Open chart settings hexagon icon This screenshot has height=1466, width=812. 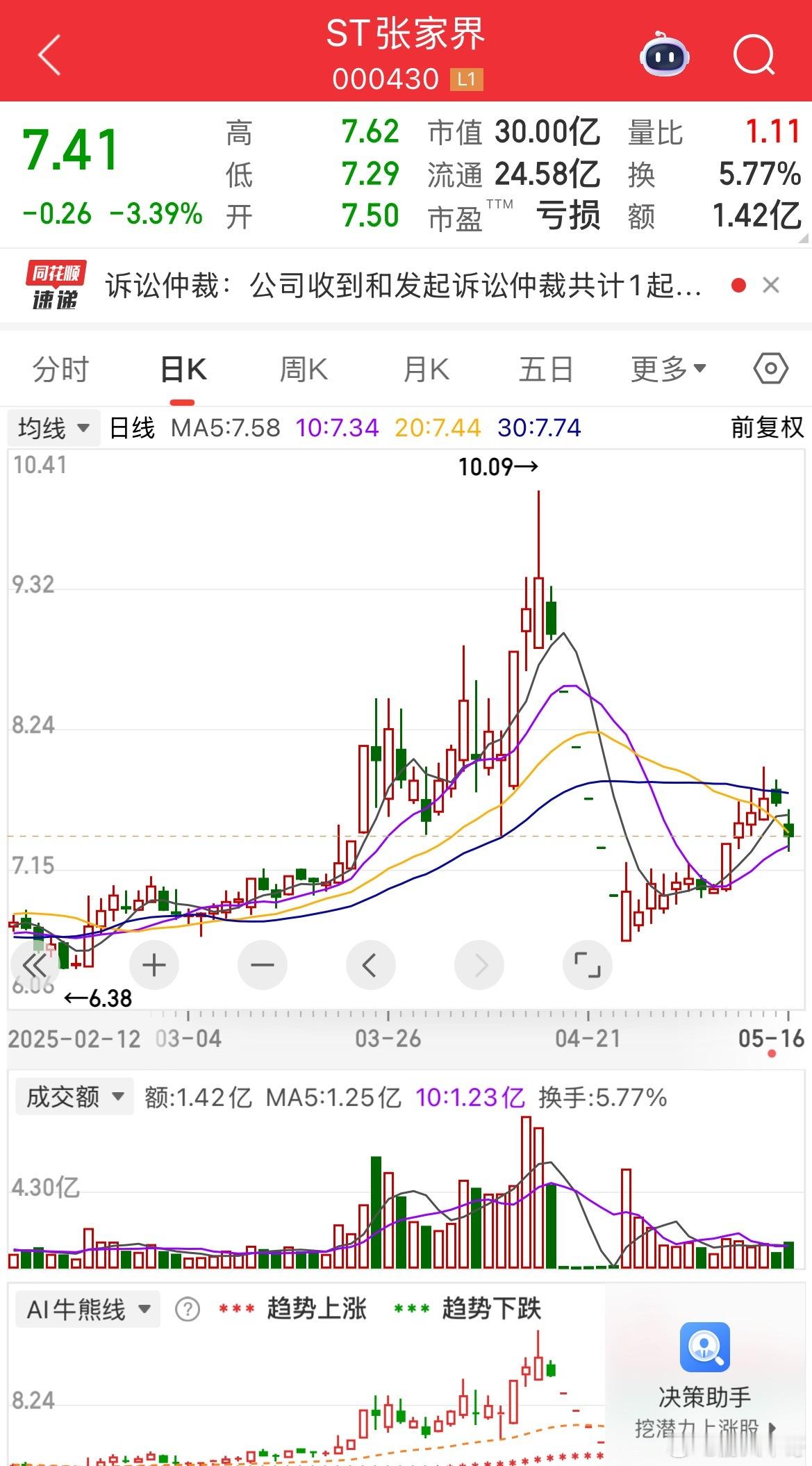[x=771, y=368]
